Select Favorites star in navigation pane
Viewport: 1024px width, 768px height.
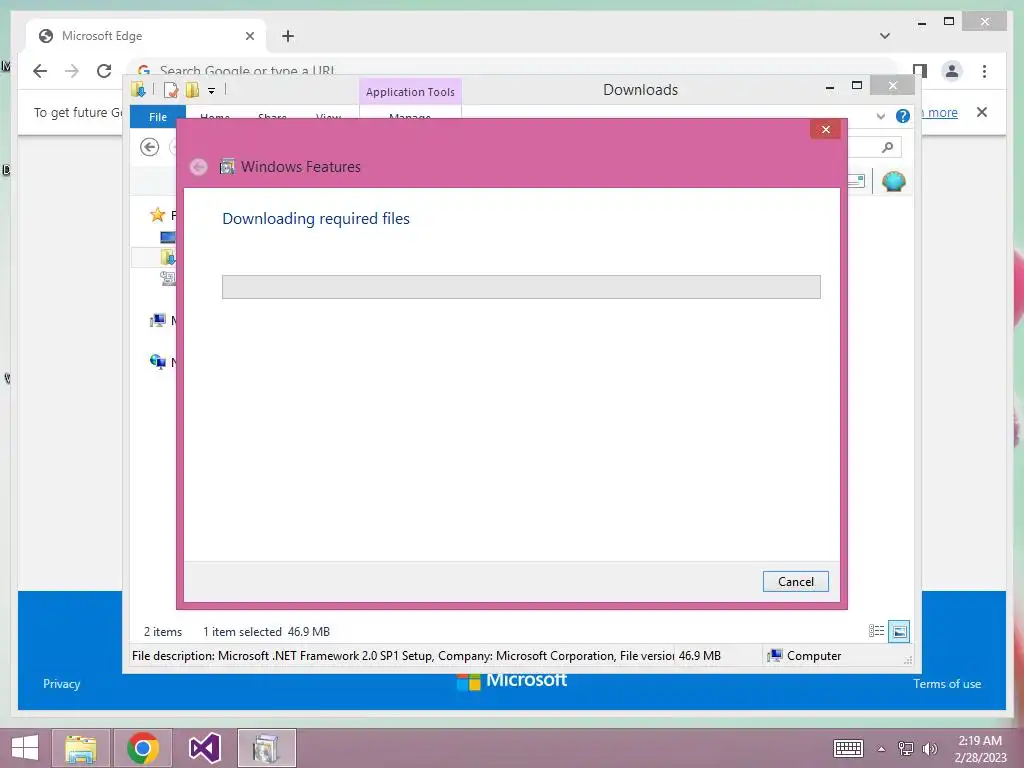point(157,215)
